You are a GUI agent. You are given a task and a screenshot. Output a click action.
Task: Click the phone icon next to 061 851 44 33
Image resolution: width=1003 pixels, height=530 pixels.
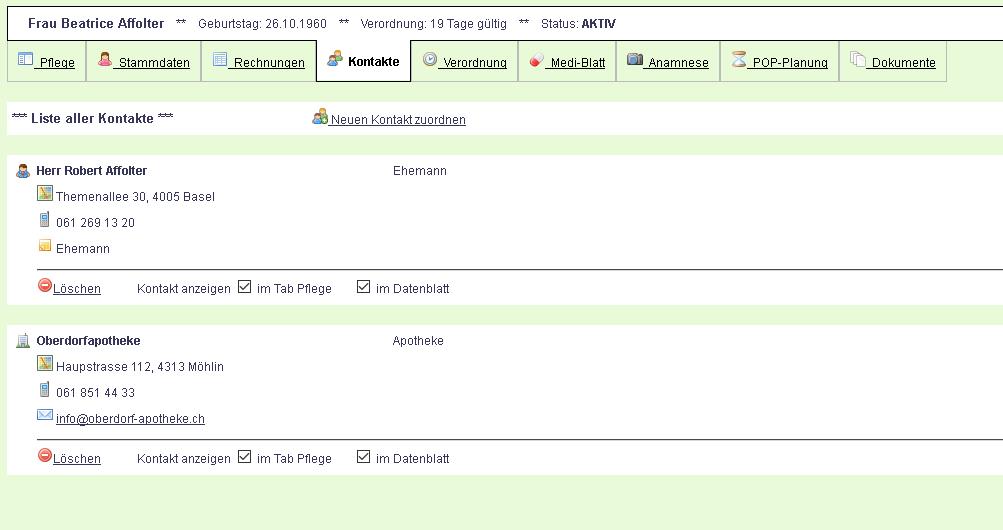point(44,390)
